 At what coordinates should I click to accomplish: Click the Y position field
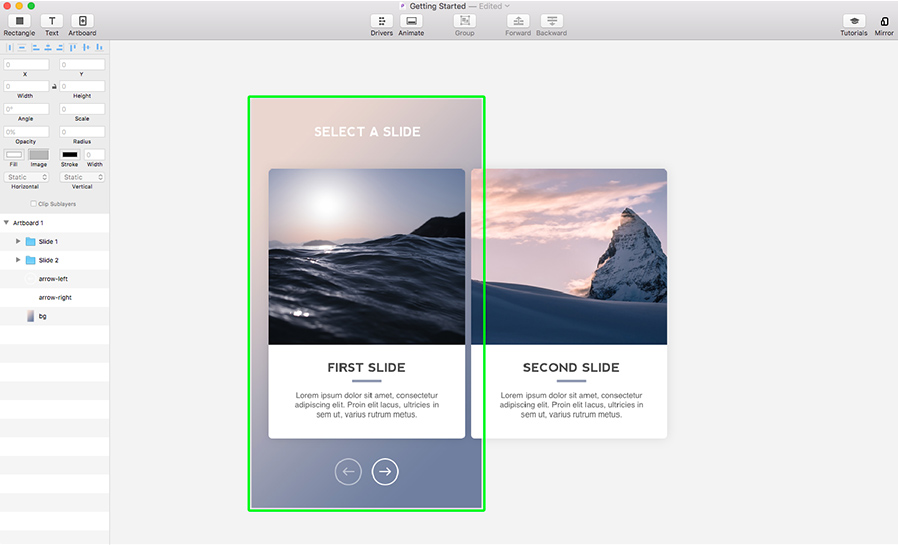pos(82,65)
